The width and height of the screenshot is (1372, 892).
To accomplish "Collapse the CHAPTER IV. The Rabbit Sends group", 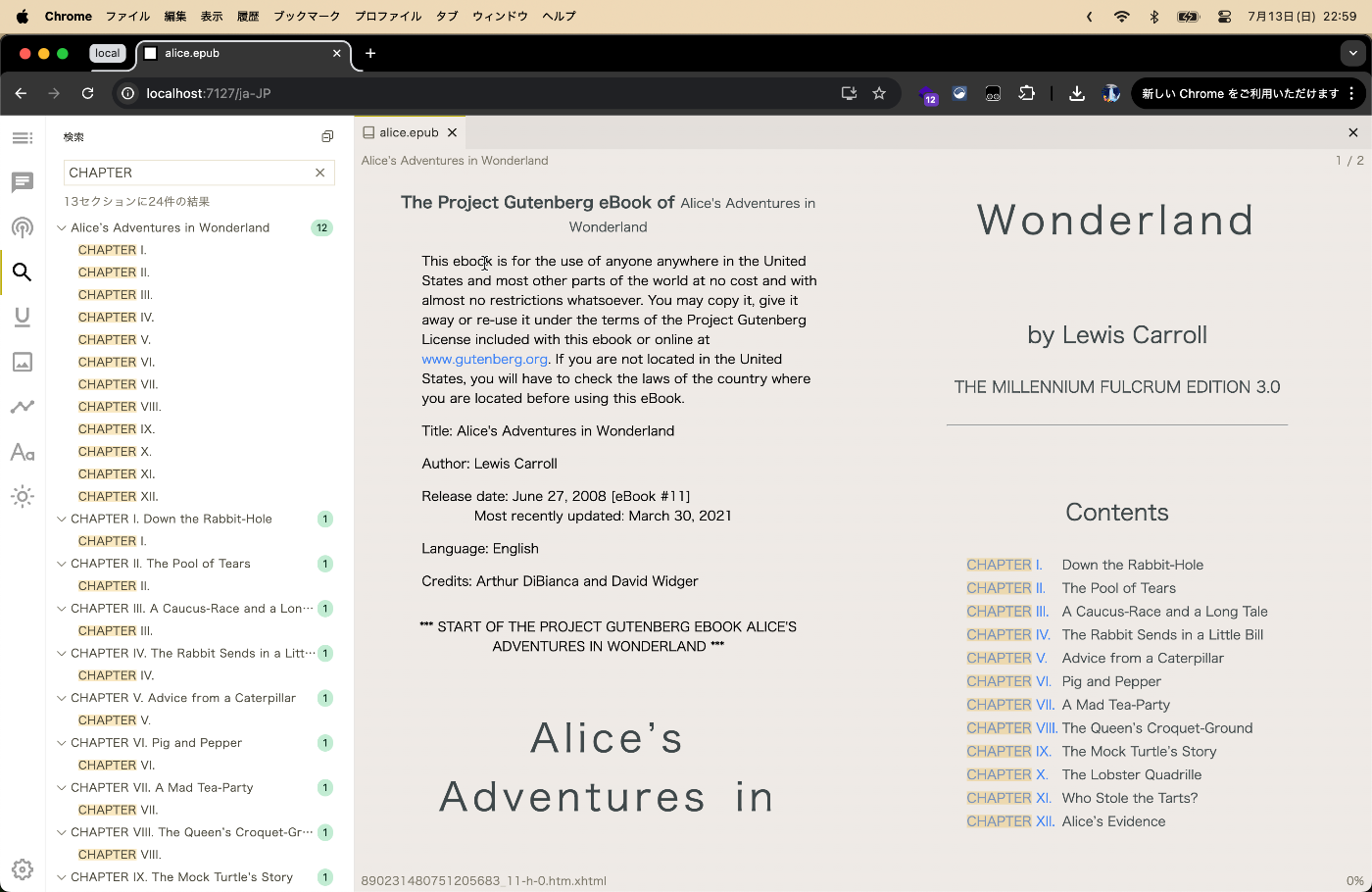I will (62, 653).
